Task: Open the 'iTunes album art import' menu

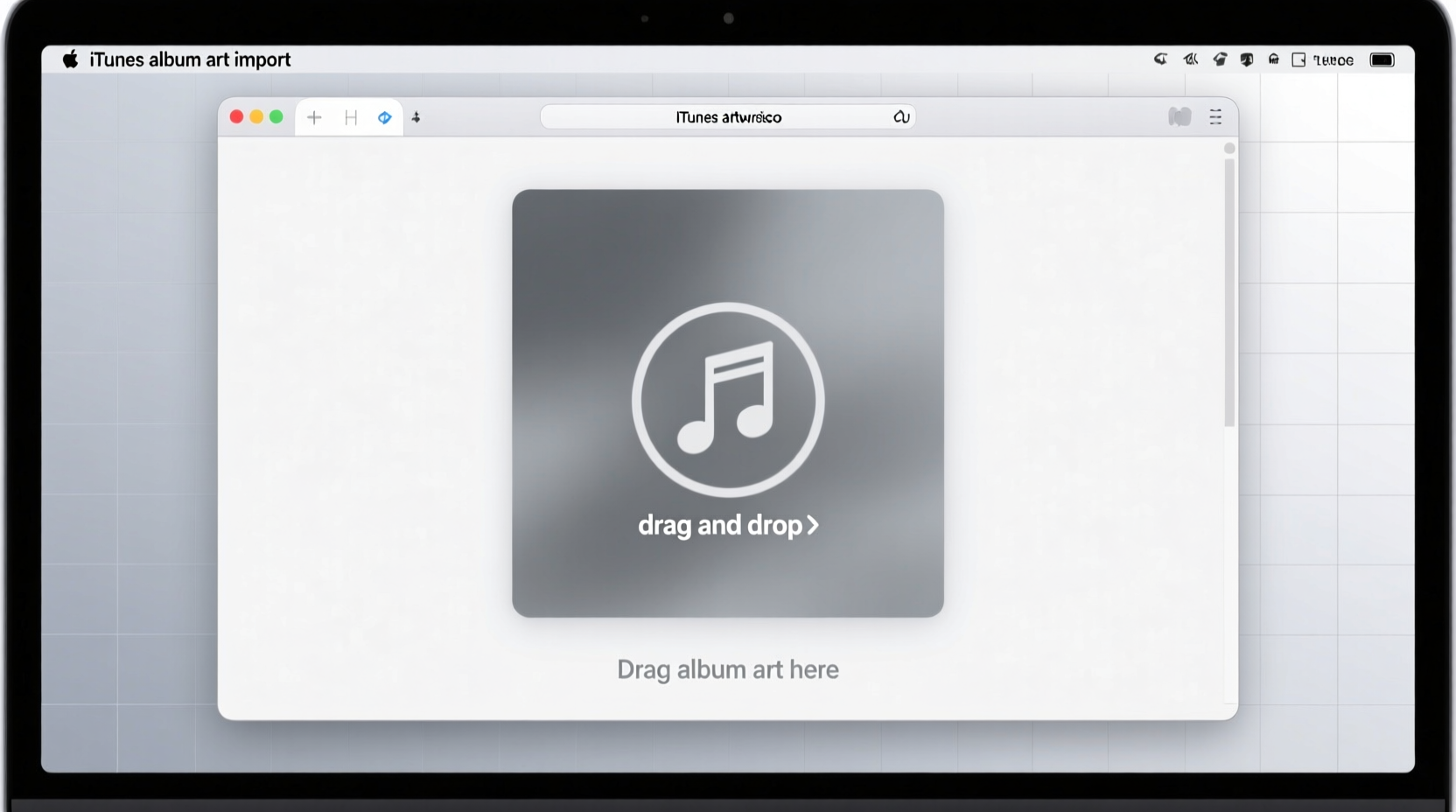Action: pos(190,59)
